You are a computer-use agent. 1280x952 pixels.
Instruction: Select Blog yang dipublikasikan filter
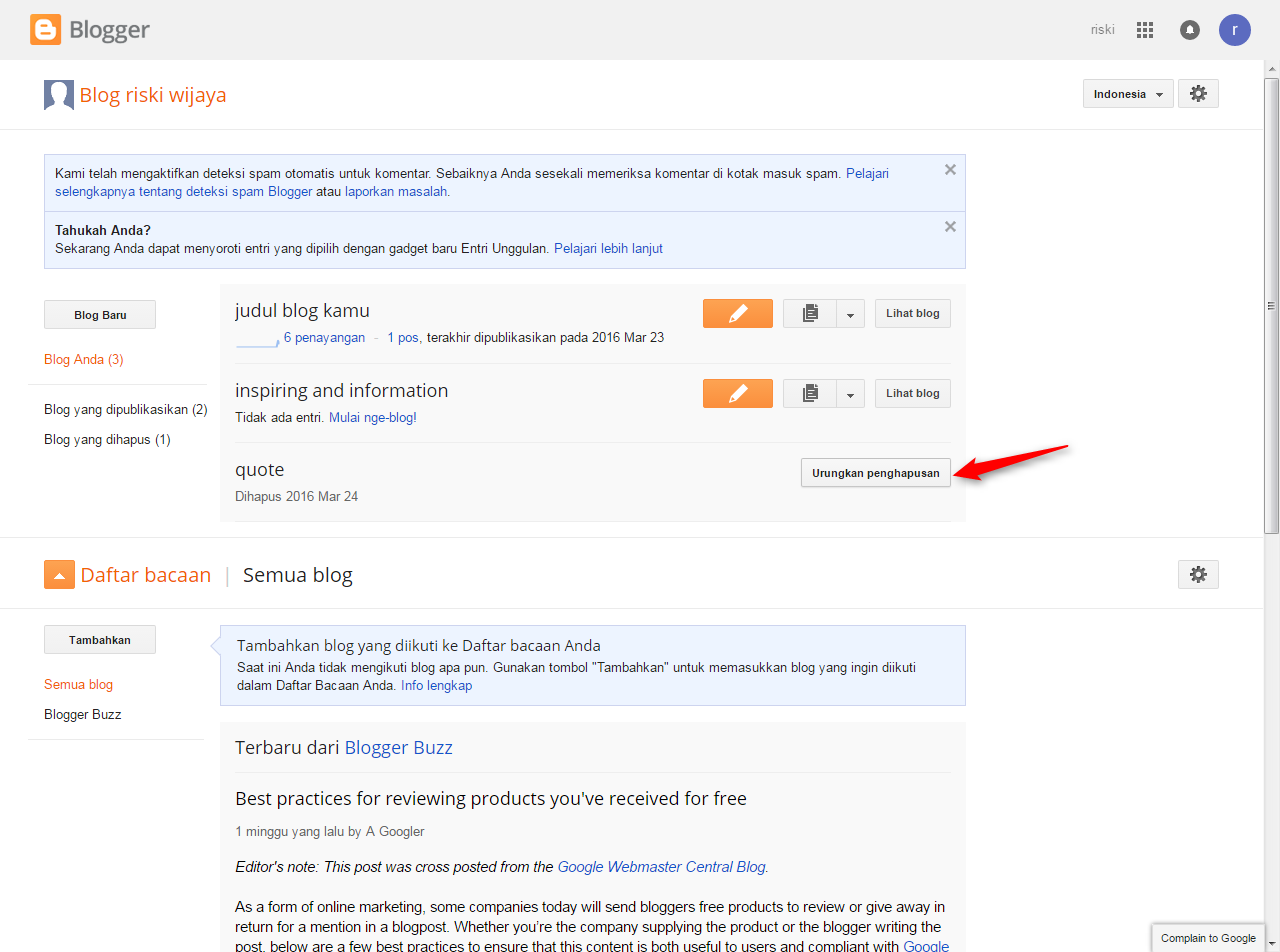point(126,409)
